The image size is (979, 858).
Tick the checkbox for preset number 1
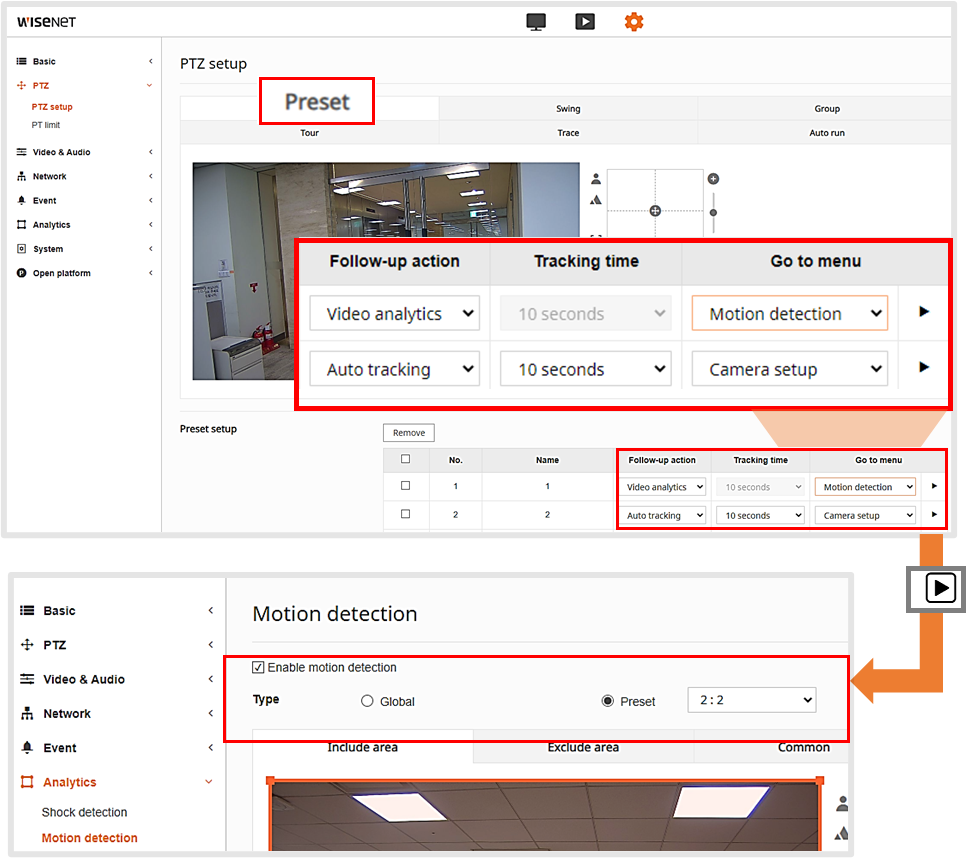405,486
